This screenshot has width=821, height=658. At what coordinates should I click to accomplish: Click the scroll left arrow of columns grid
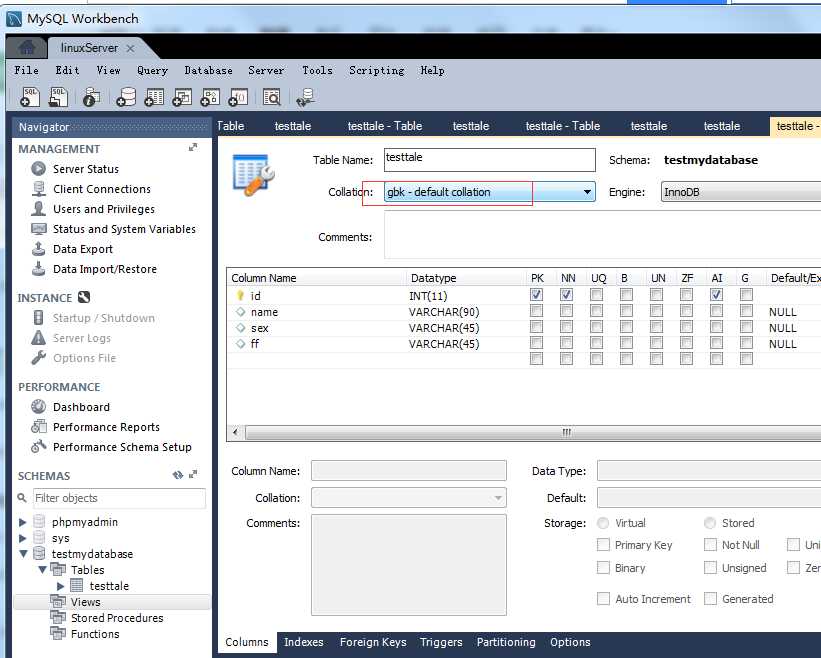(x=235, y=432)
